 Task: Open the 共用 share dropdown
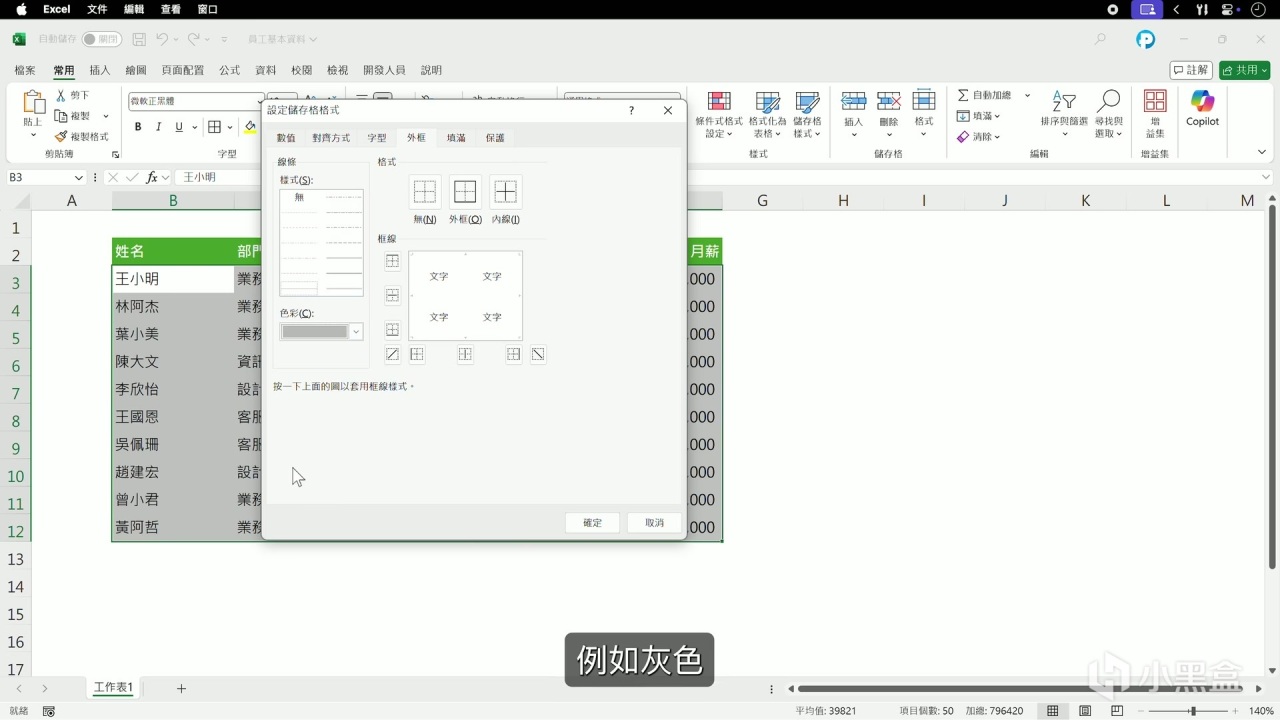click(1245, 70)
